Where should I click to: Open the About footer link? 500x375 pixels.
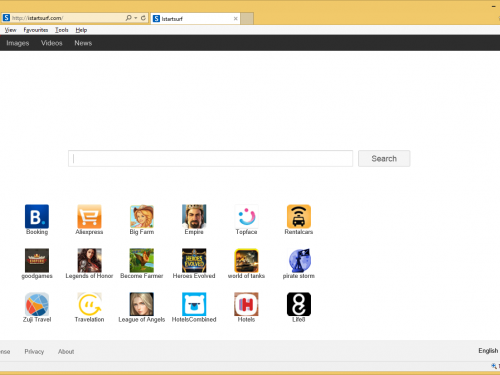pos(66,351)
